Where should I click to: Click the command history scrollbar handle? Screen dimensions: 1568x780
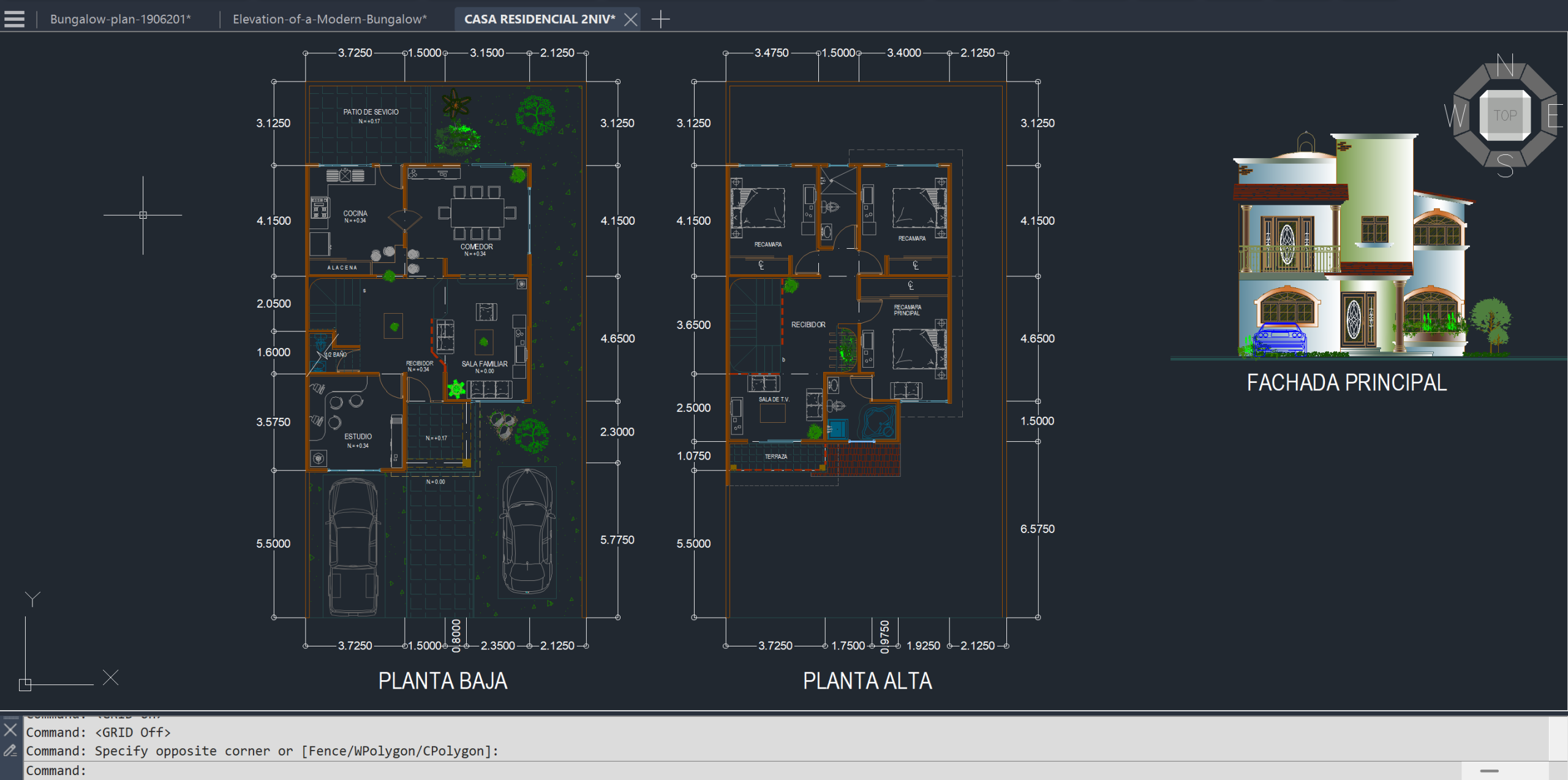click(x=1489, y=771)
